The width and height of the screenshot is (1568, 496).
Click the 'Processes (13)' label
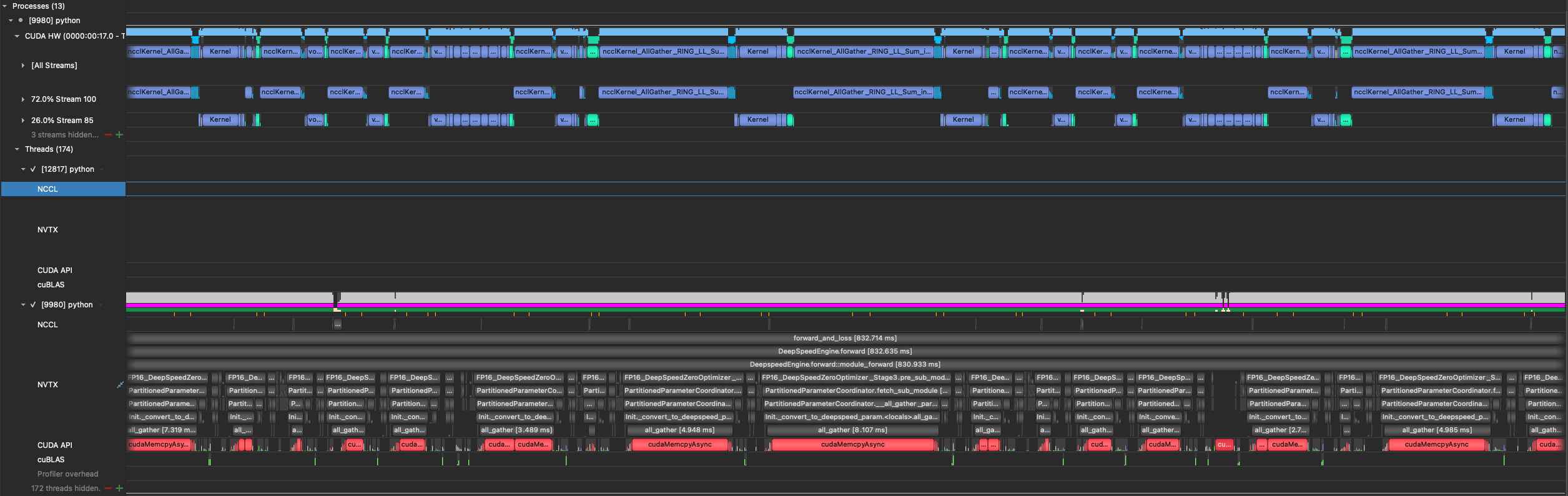[39, 6]
